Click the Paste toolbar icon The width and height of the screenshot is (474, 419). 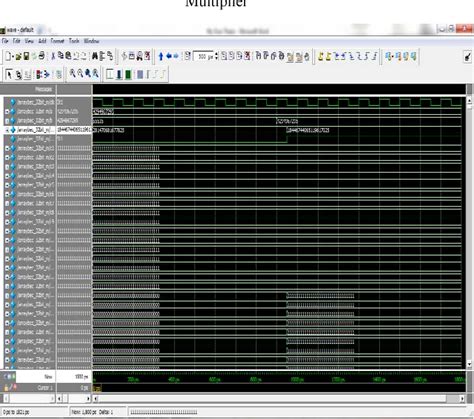point(68,56)
